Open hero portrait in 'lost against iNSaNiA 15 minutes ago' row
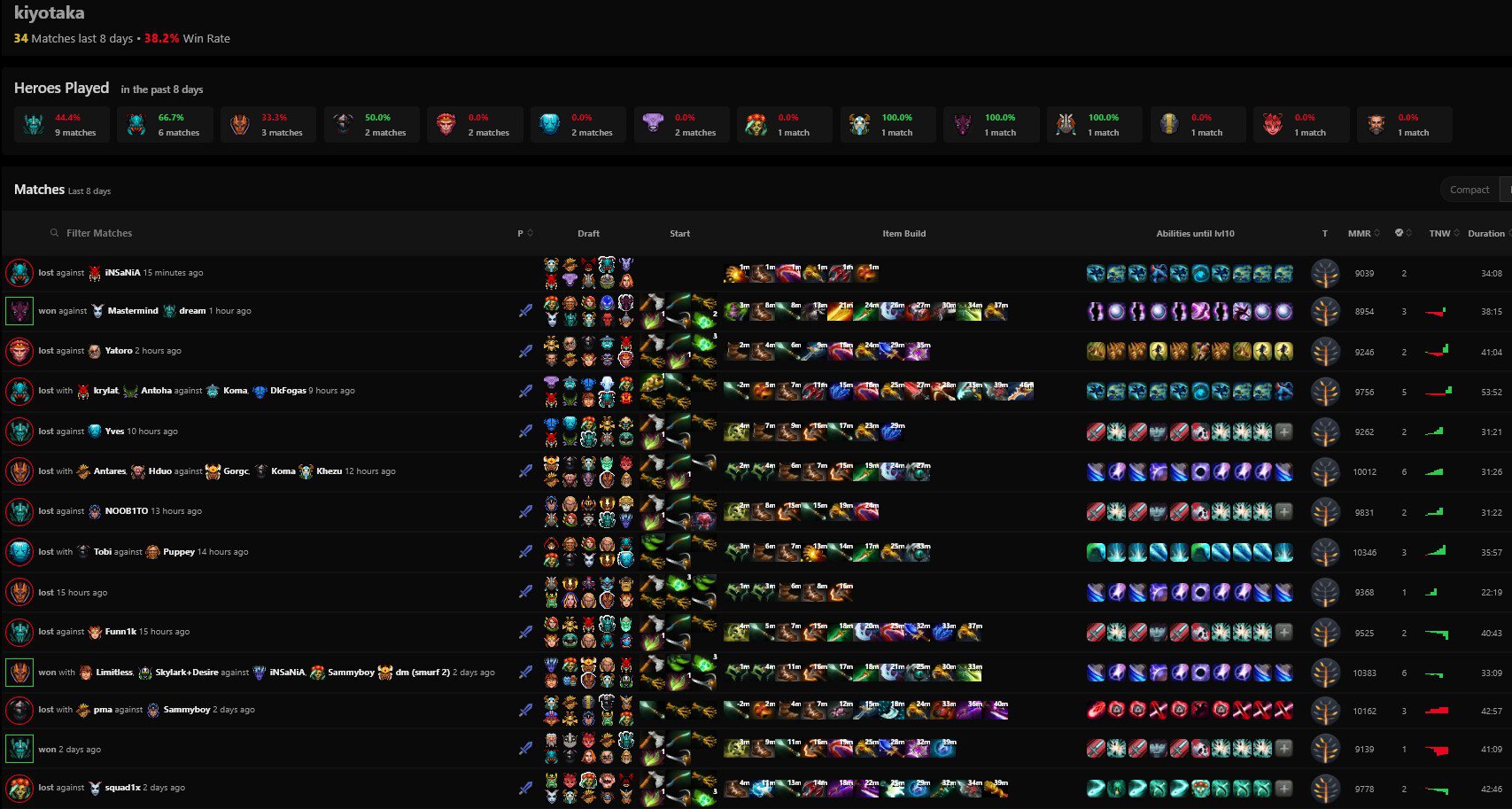 click(x=19, y=273)
